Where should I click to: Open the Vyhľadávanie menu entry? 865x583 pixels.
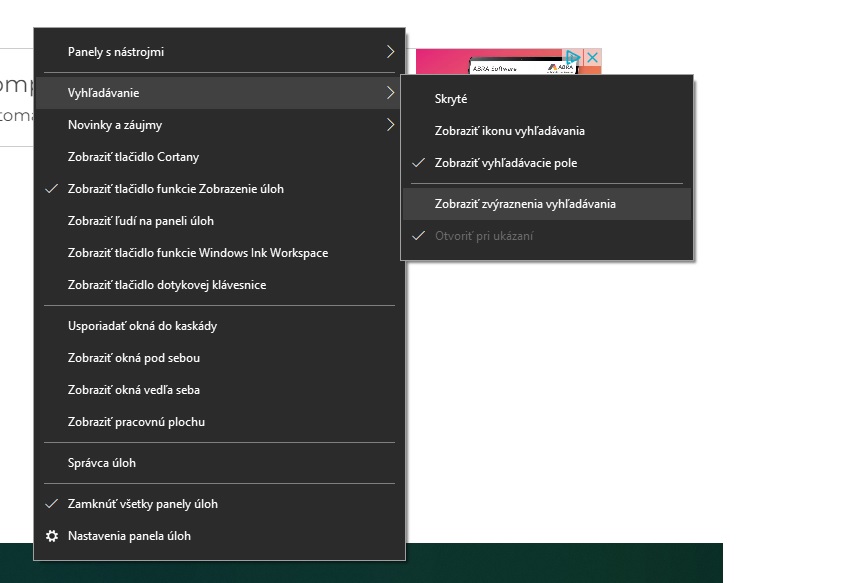tap(220, 93)
